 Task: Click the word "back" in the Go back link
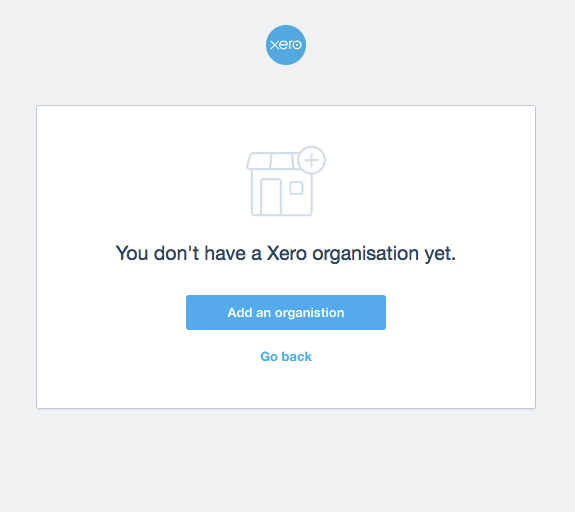click(296, 356)
